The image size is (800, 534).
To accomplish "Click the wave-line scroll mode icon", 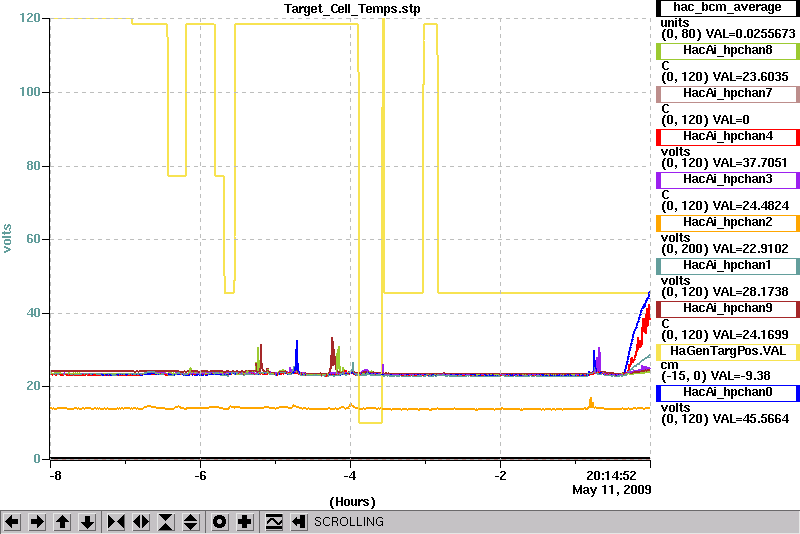I will pos(274,522).
